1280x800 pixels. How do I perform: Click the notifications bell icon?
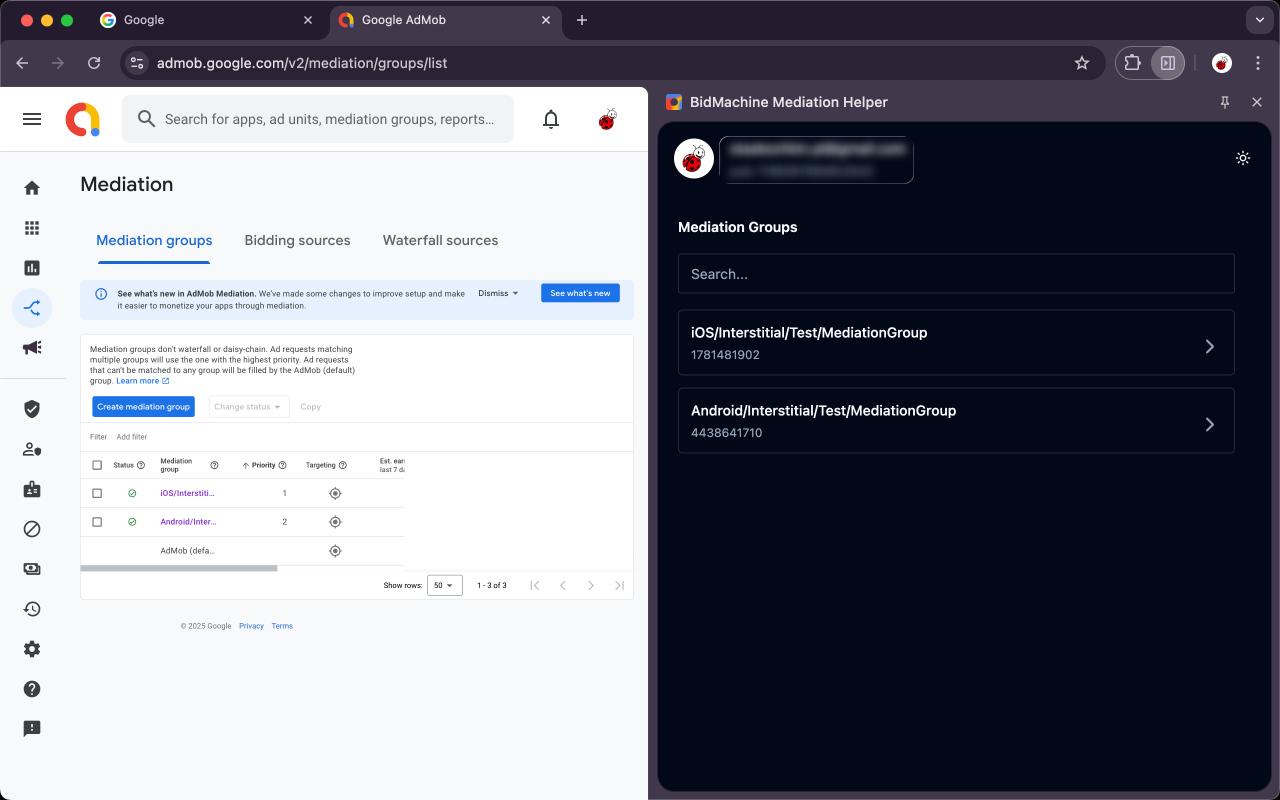550,120
